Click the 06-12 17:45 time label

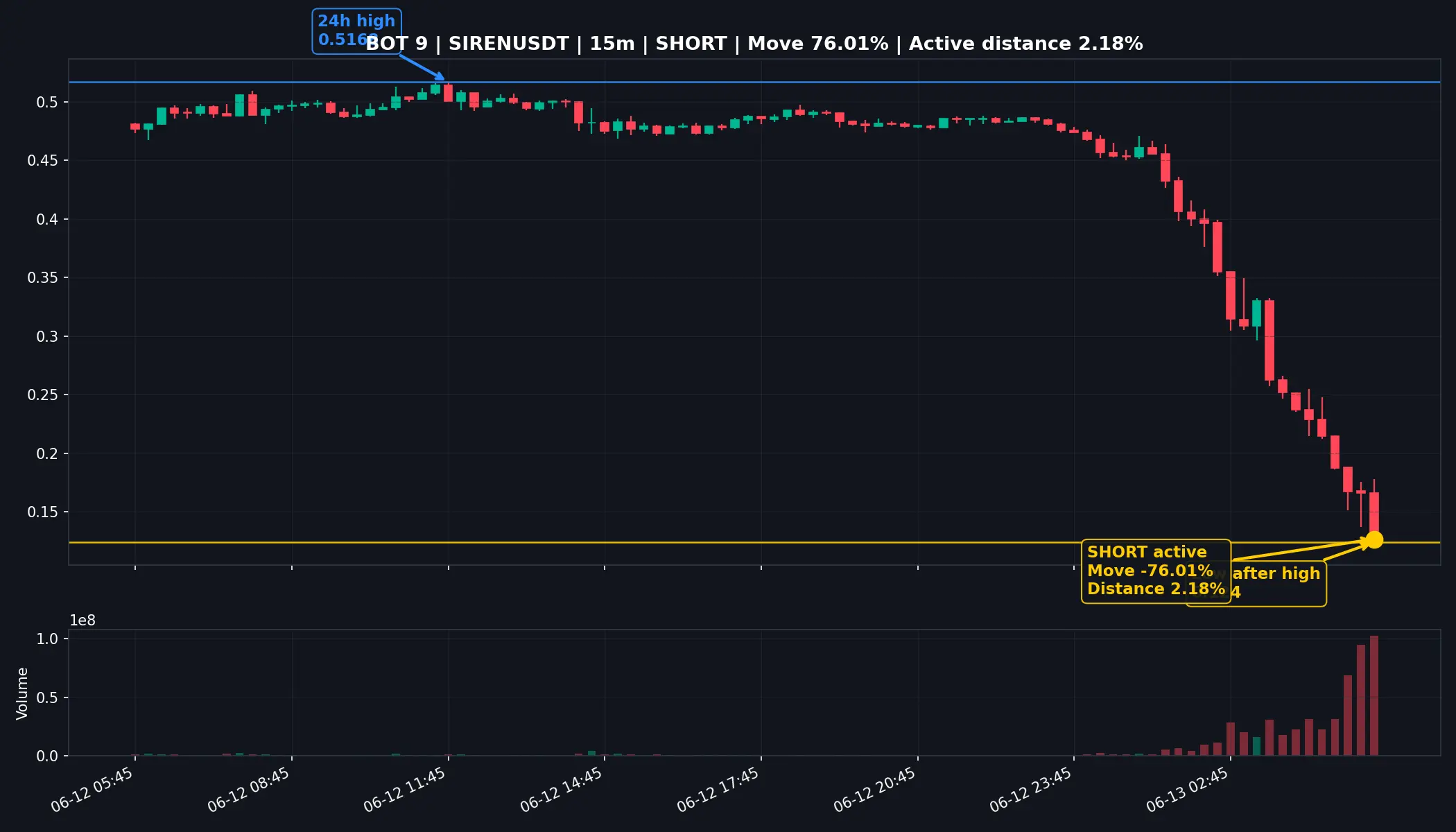[x=718, y=790]
